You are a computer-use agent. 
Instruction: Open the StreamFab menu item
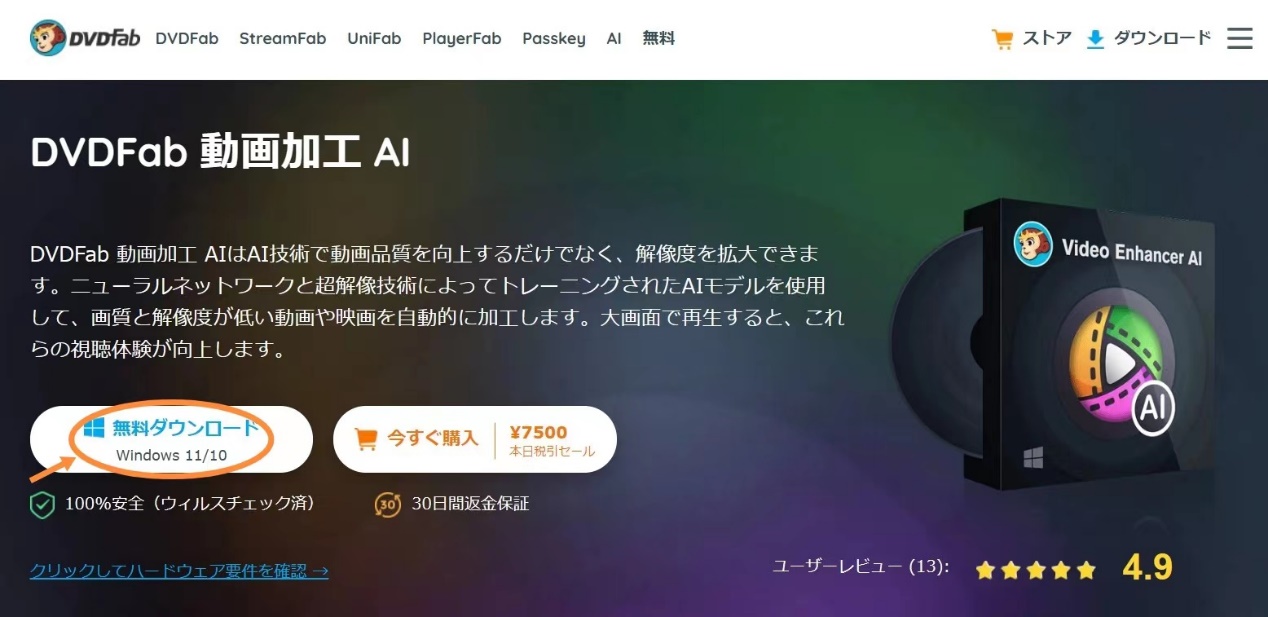283,39
